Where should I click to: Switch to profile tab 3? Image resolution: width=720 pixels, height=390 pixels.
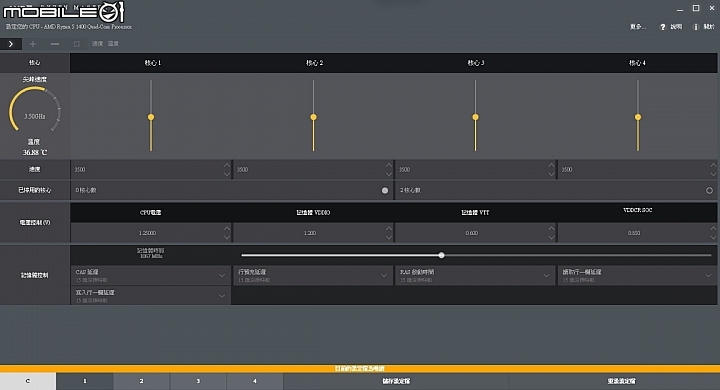click(198, 381)
